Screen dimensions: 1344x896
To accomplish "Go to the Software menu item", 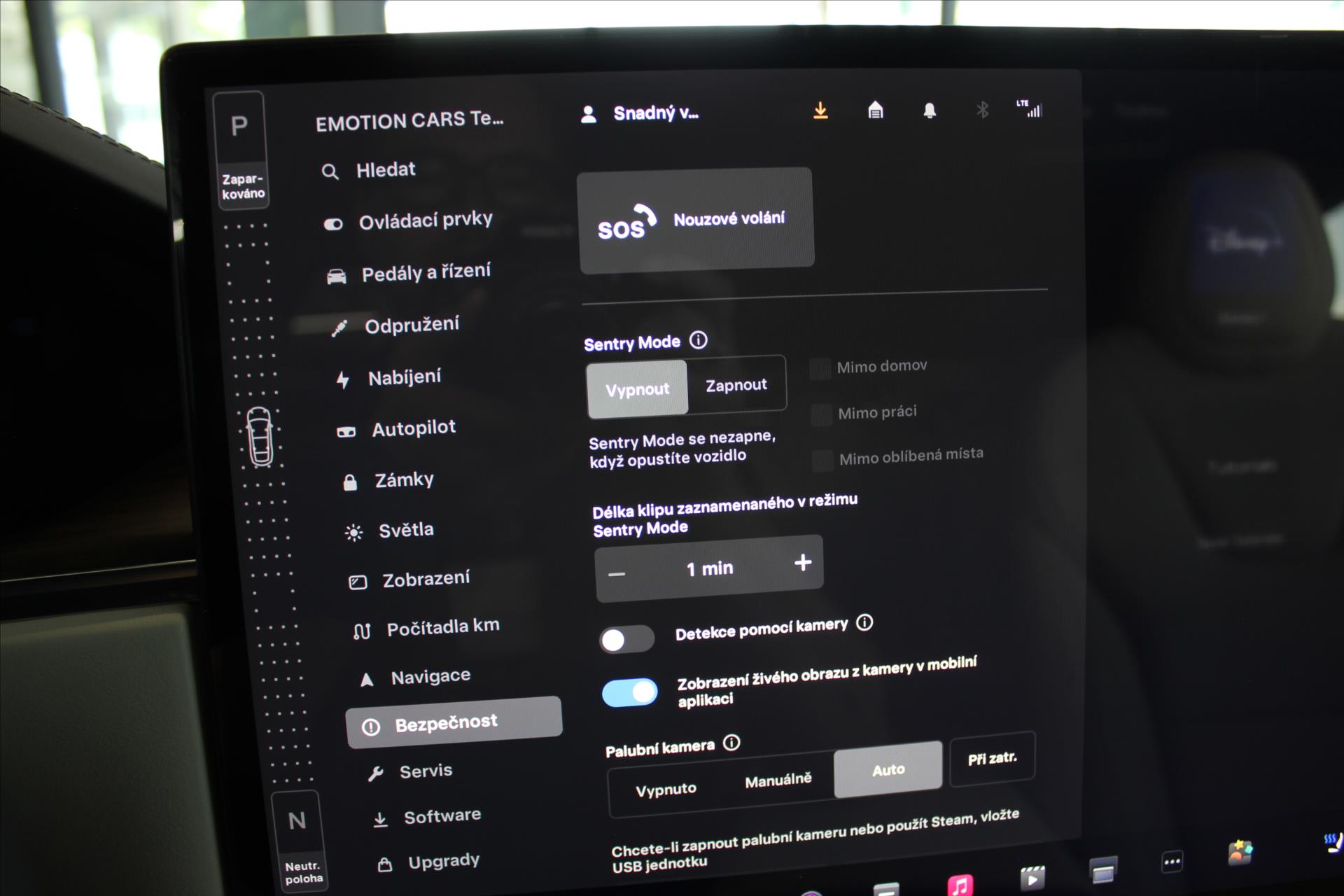I will click(442, 816).
